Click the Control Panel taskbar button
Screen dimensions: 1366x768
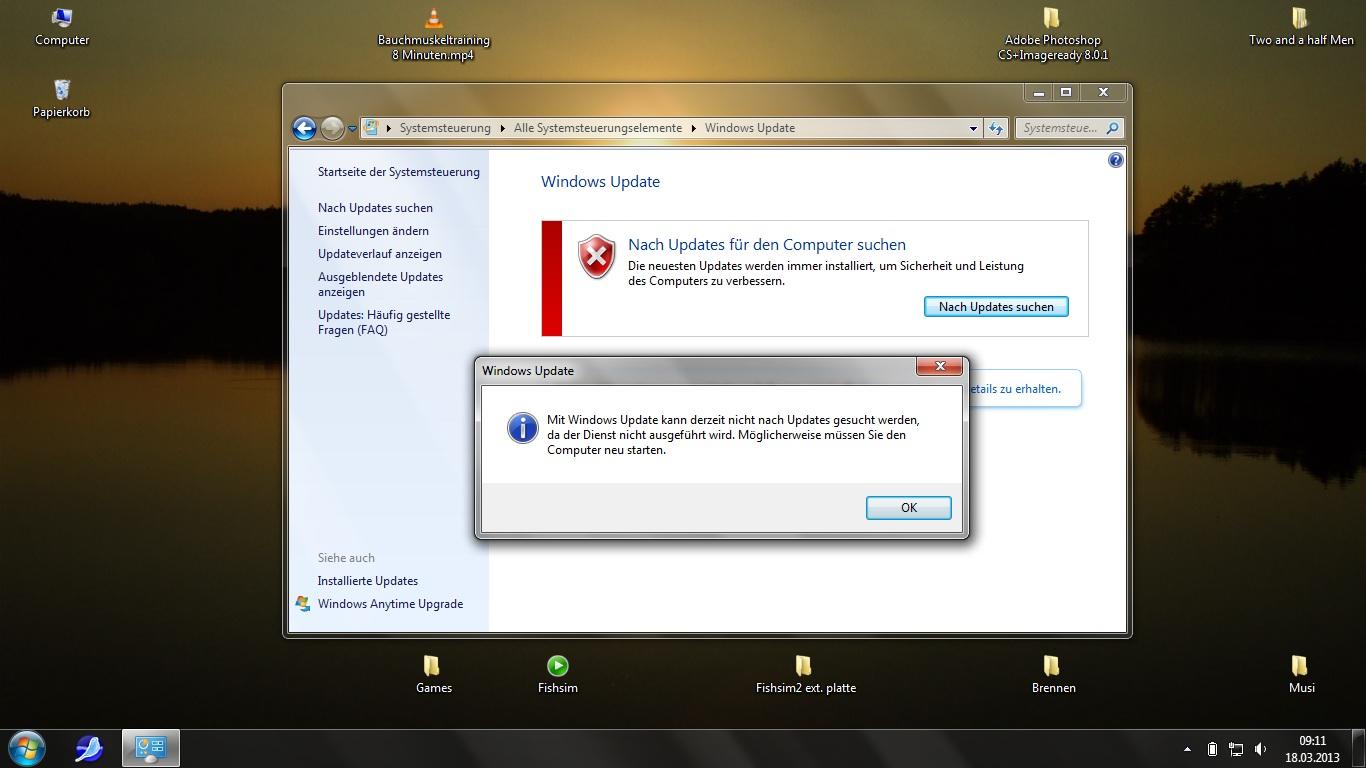point(151,748)
